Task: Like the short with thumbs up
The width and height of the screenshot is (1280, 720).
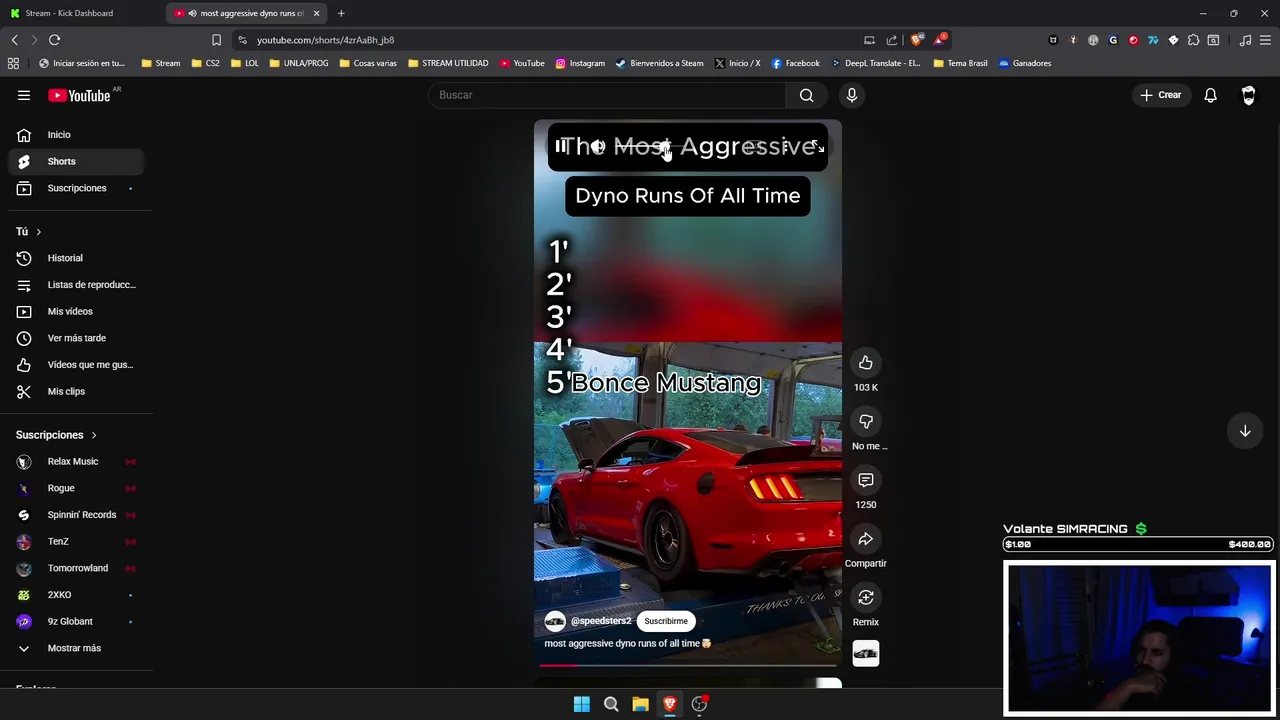Action: coord(866,363)
